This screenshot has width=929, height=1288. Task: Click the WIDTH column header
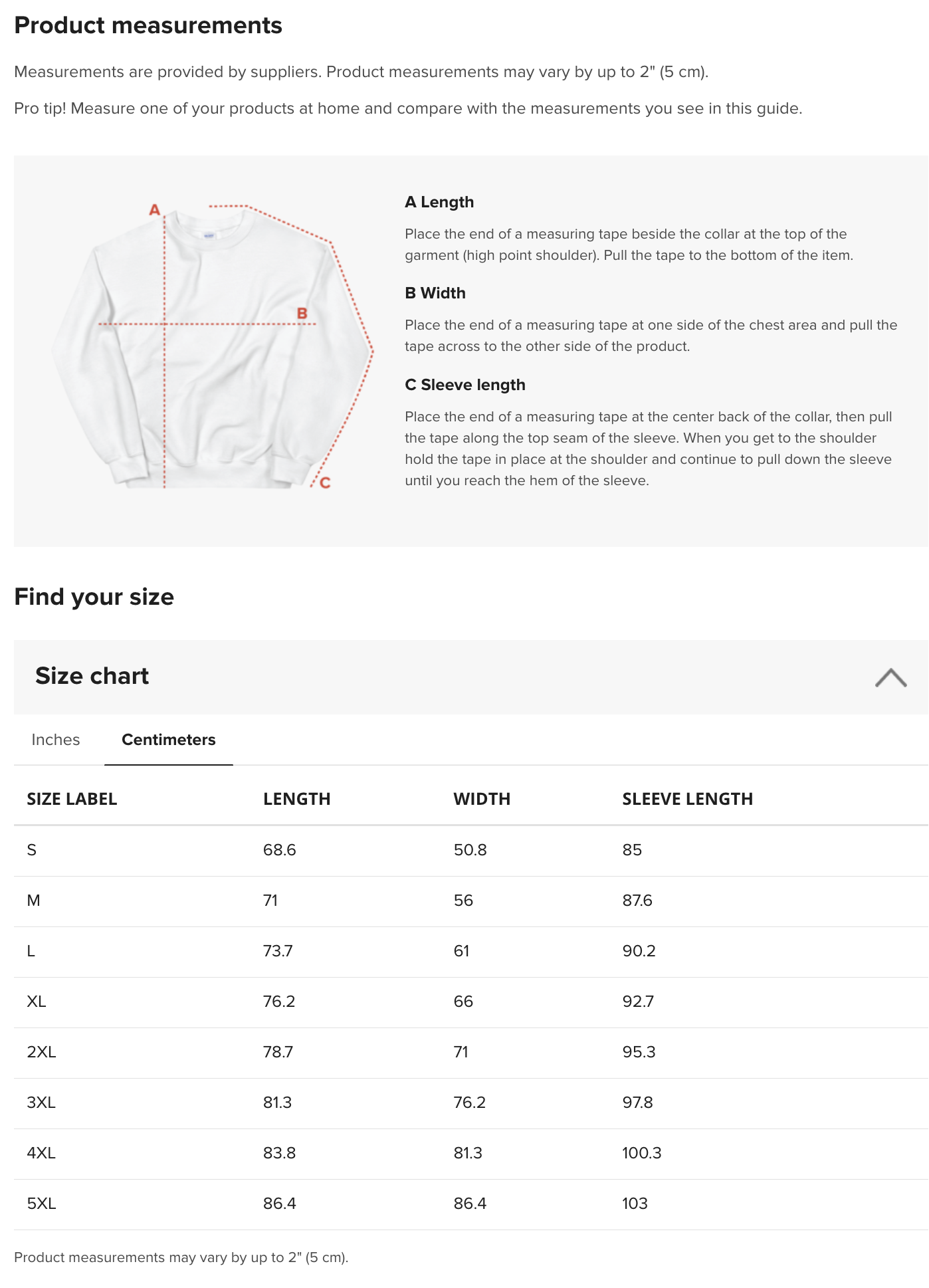(482, 799)
